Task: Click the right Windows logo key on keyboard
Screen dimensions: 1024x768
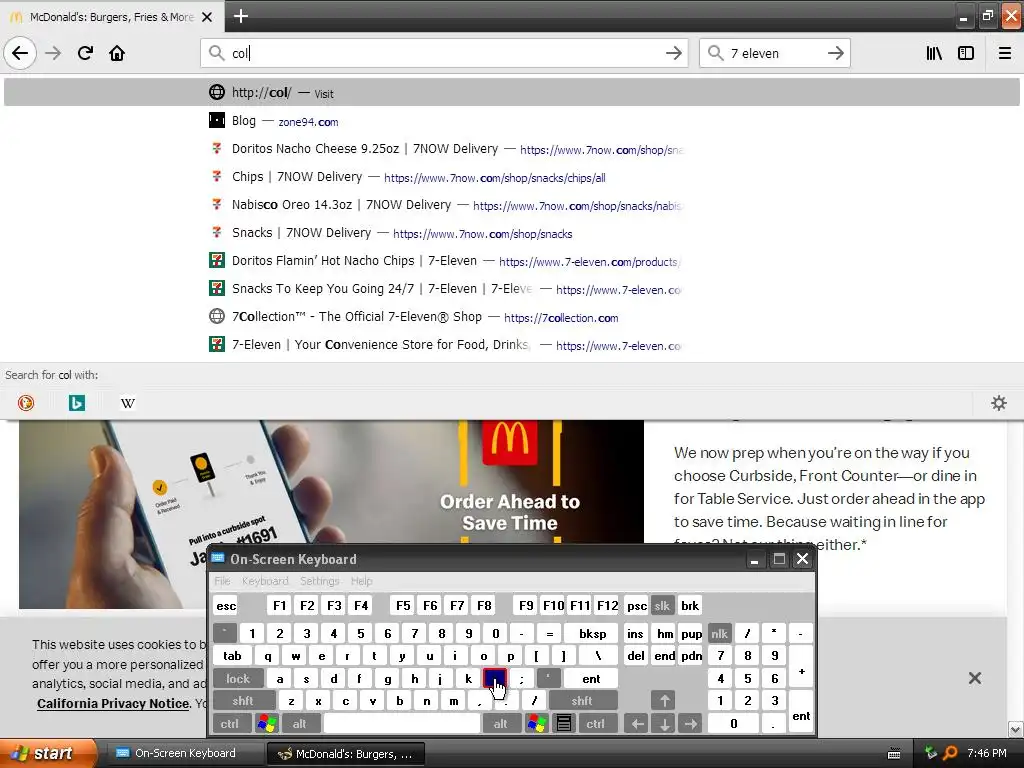Action: (x=537, y=724)
